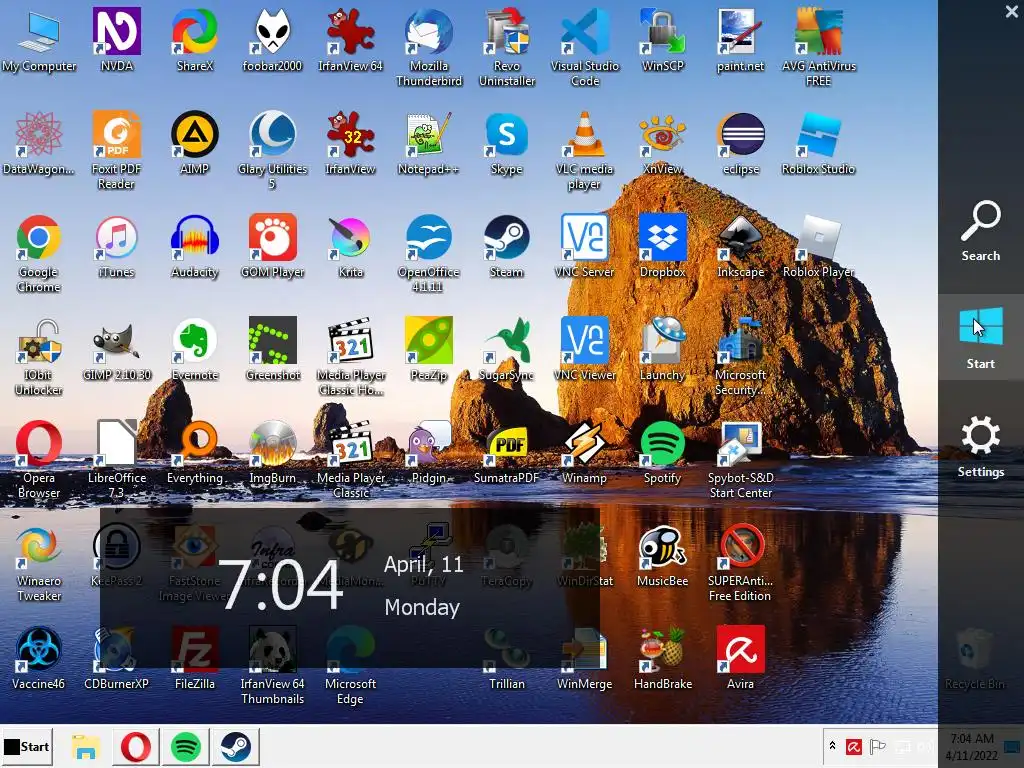Open Spybot-S&D Start Center icon
The width and height of the screenshot is (1024, 768).
pyautogui.click(x=741, y=460)
